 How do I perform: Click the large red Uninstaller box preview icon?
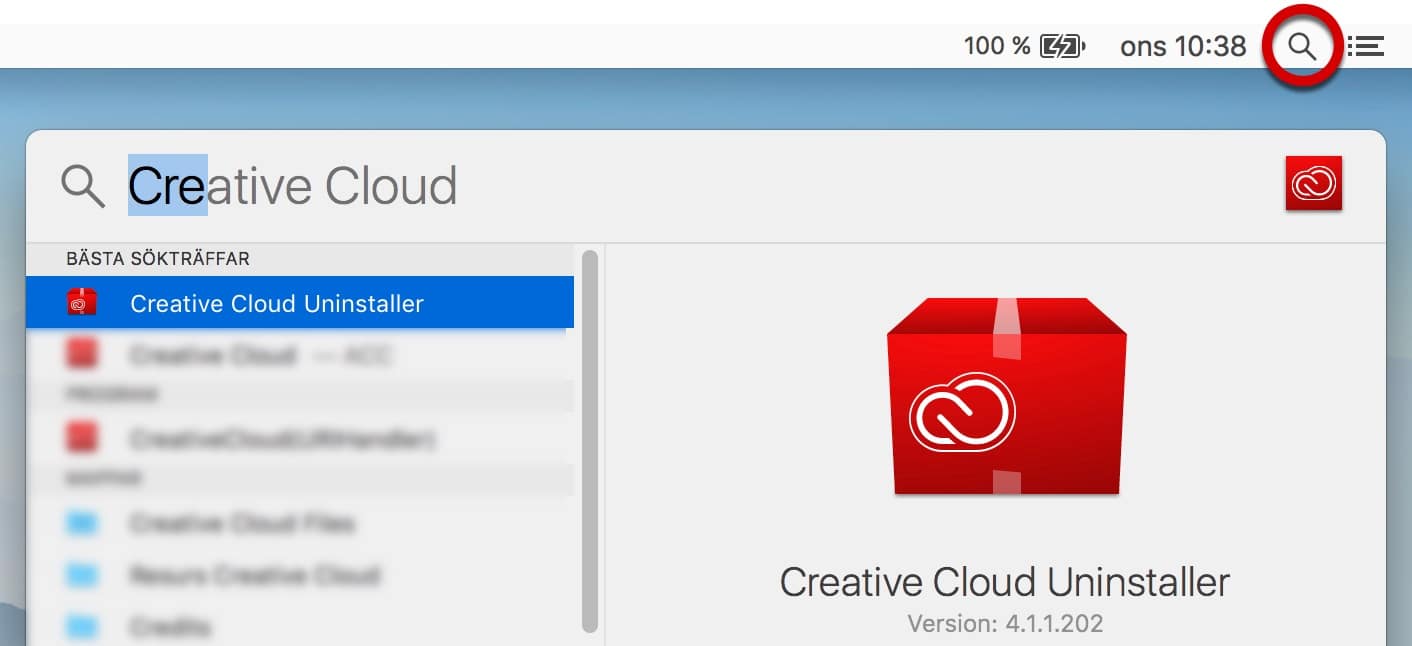click(1006, 396)
